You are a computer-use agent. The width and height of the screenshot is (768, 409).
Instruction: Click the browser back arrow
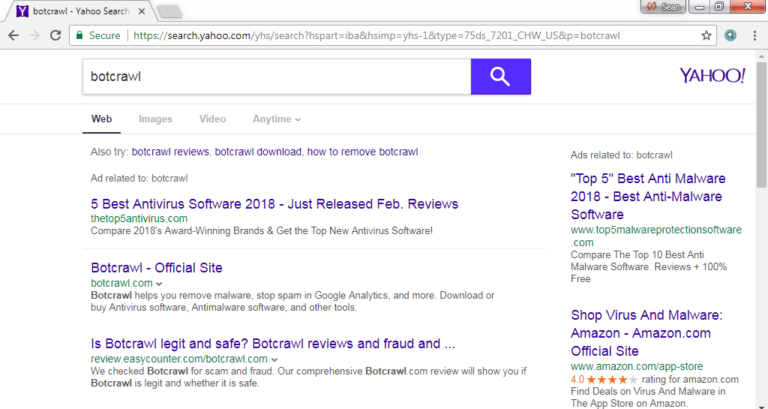[x=14, y=35]
